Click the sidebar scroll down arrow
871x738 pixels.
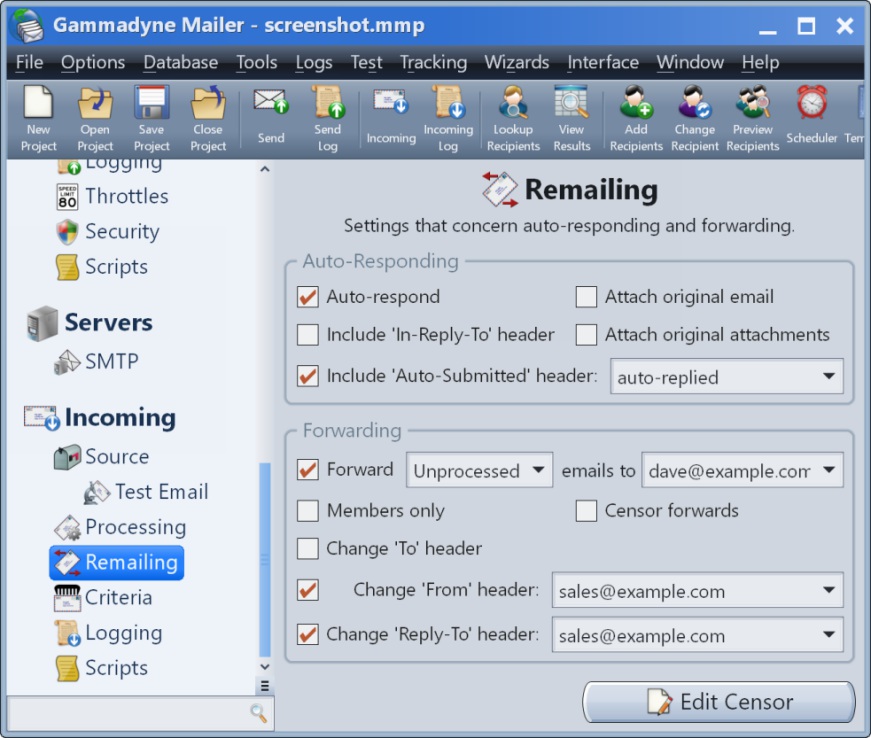265,666
